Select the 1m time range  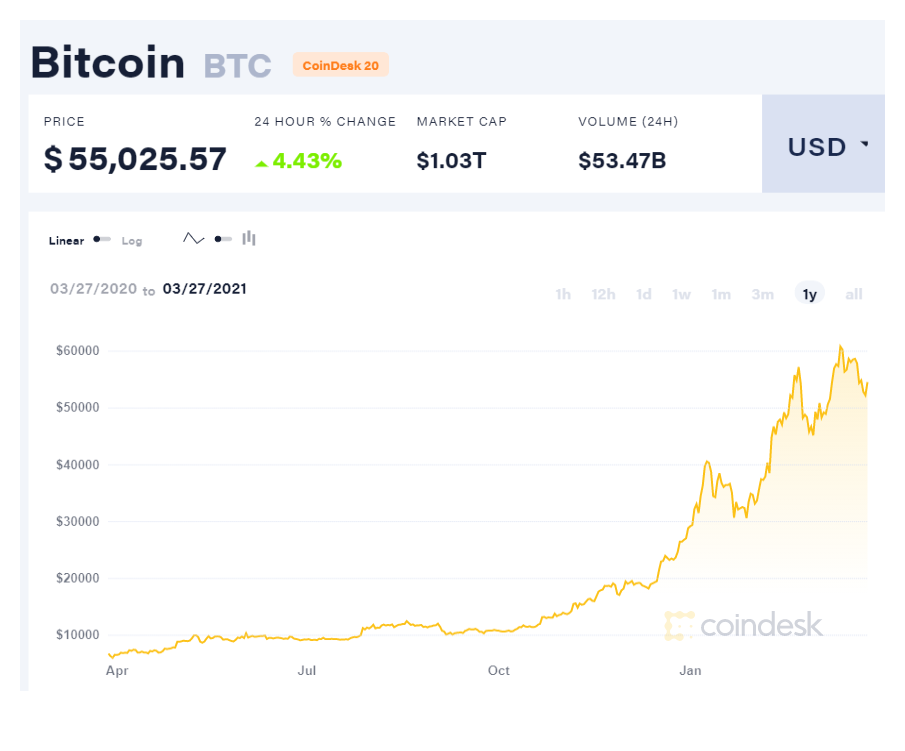[x=721, y=294]
